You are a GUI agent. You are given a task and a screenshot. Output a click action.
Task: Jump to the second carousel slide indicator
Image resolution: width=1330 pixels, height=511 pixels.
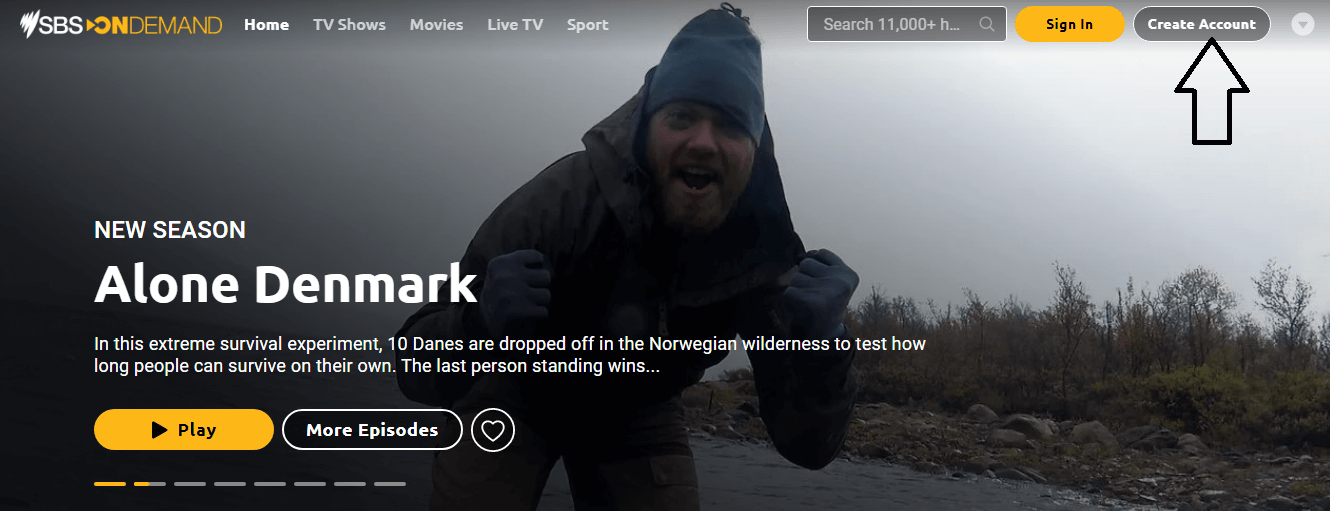[150, 484]
